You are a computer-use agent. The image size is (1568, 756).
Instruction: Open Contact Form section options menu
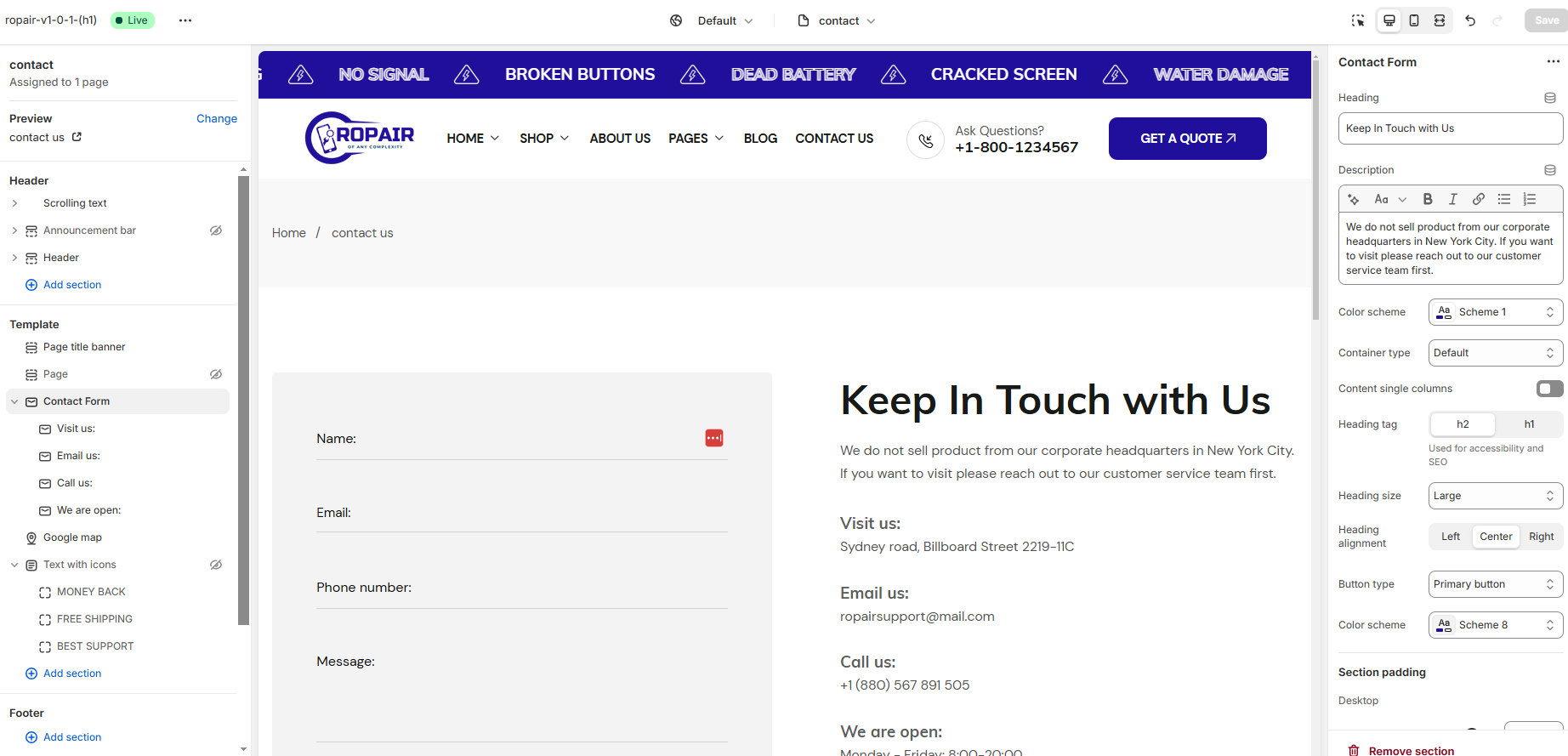(x=1554, y=61)
